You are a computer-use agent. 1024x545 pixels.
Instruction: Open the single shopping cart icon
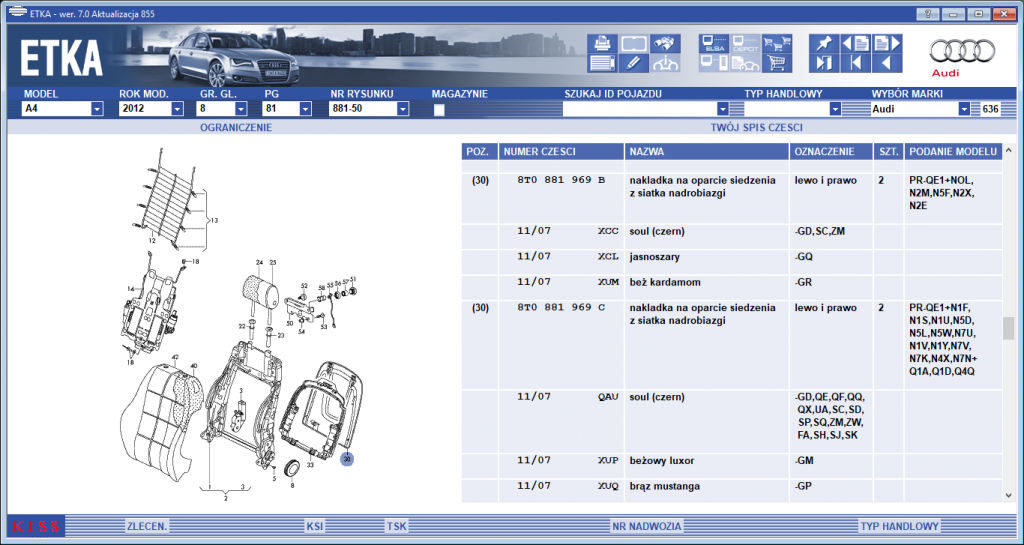[x=777, y=63]
